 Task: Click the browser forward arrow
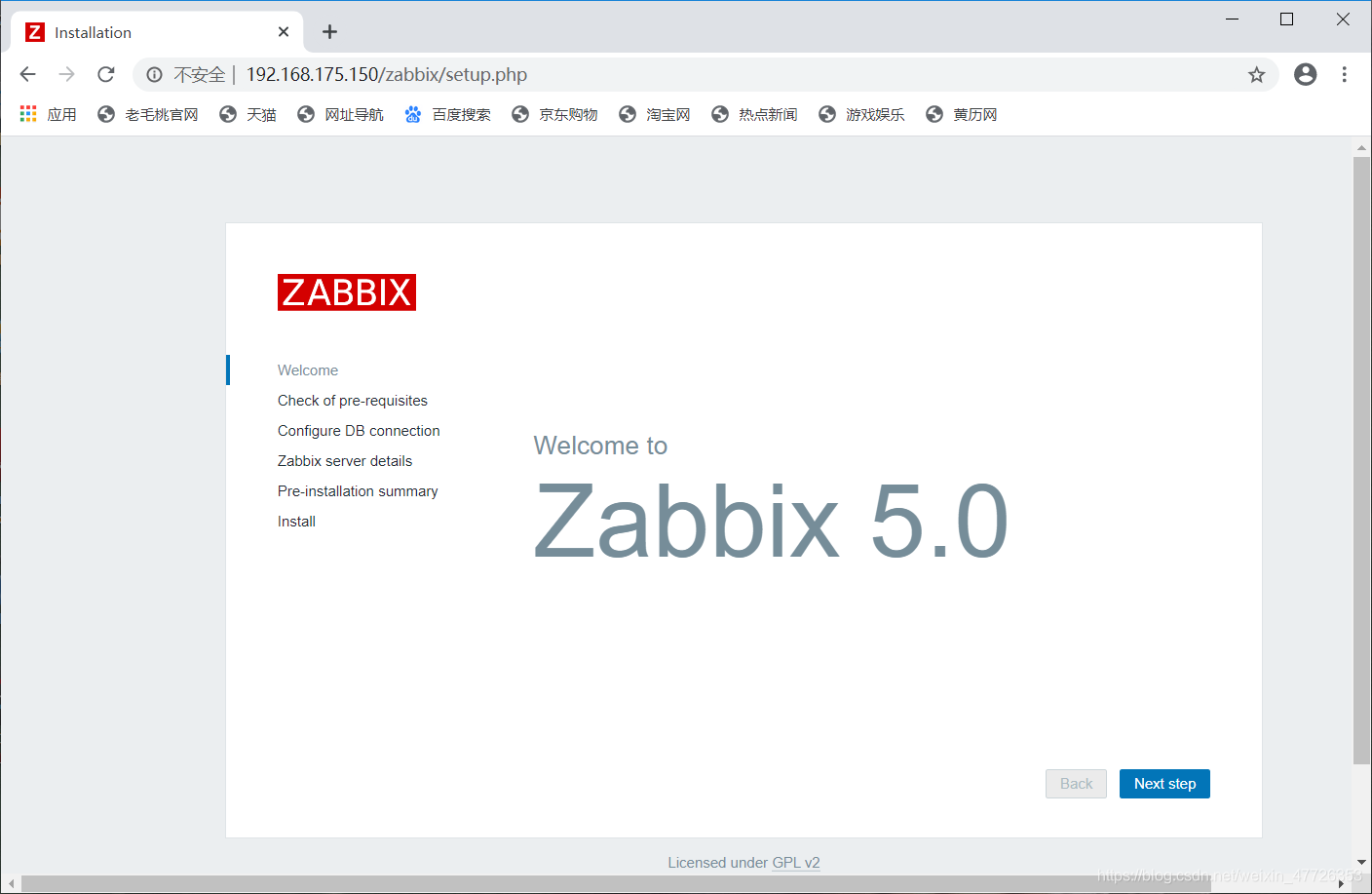pyautogui.click(x=66, y=74)
